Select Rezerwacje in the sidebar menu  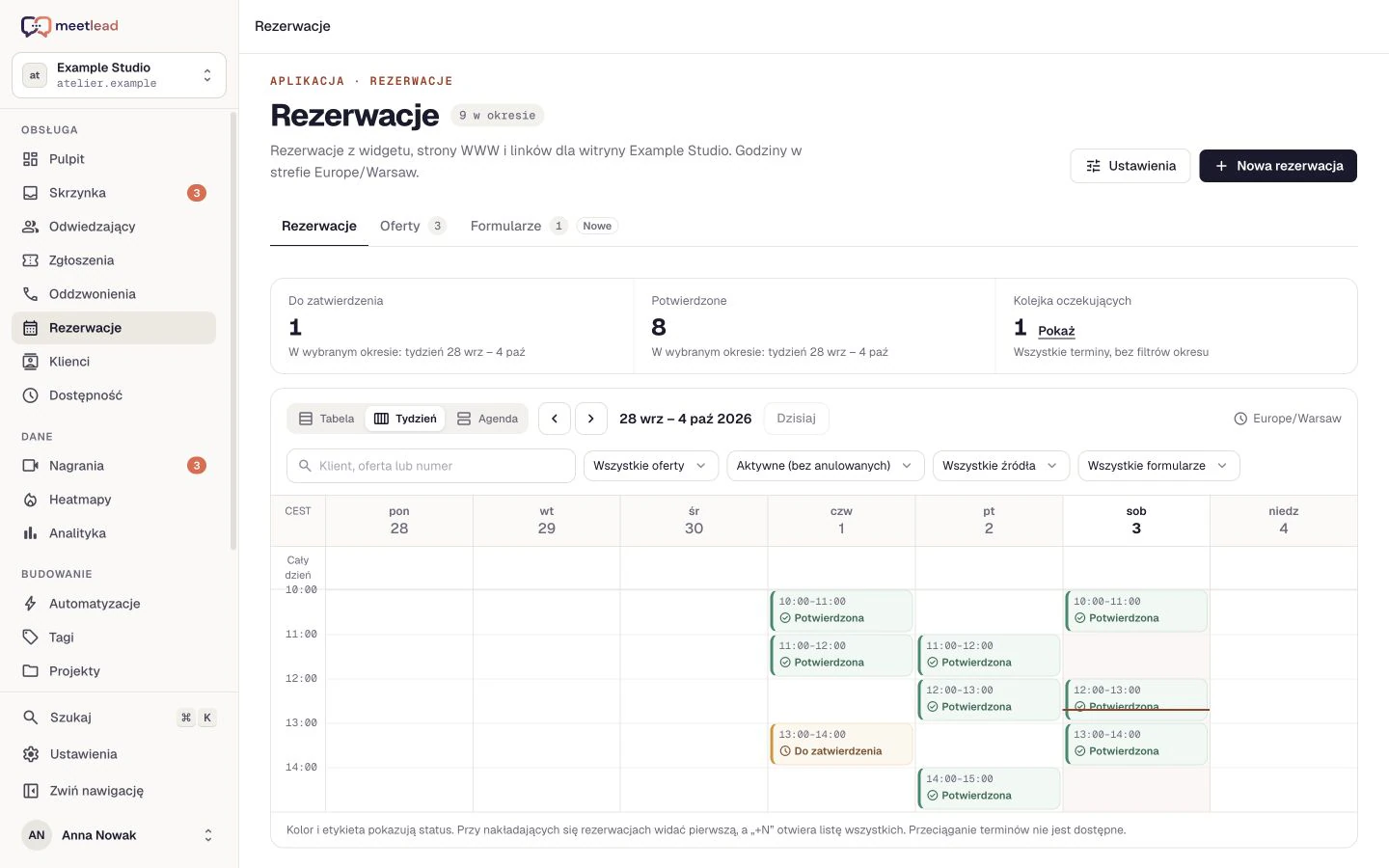114,328
